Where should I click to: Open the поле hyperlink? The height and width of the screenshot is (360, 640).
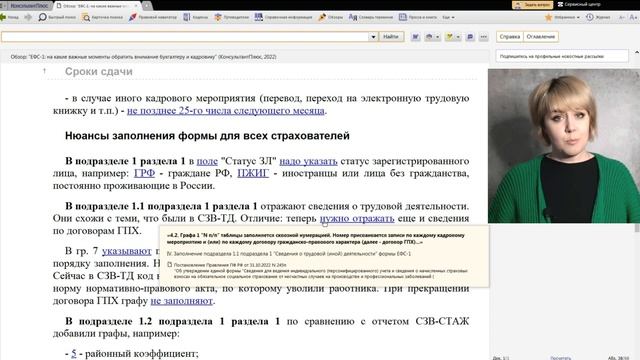[207, 161]
